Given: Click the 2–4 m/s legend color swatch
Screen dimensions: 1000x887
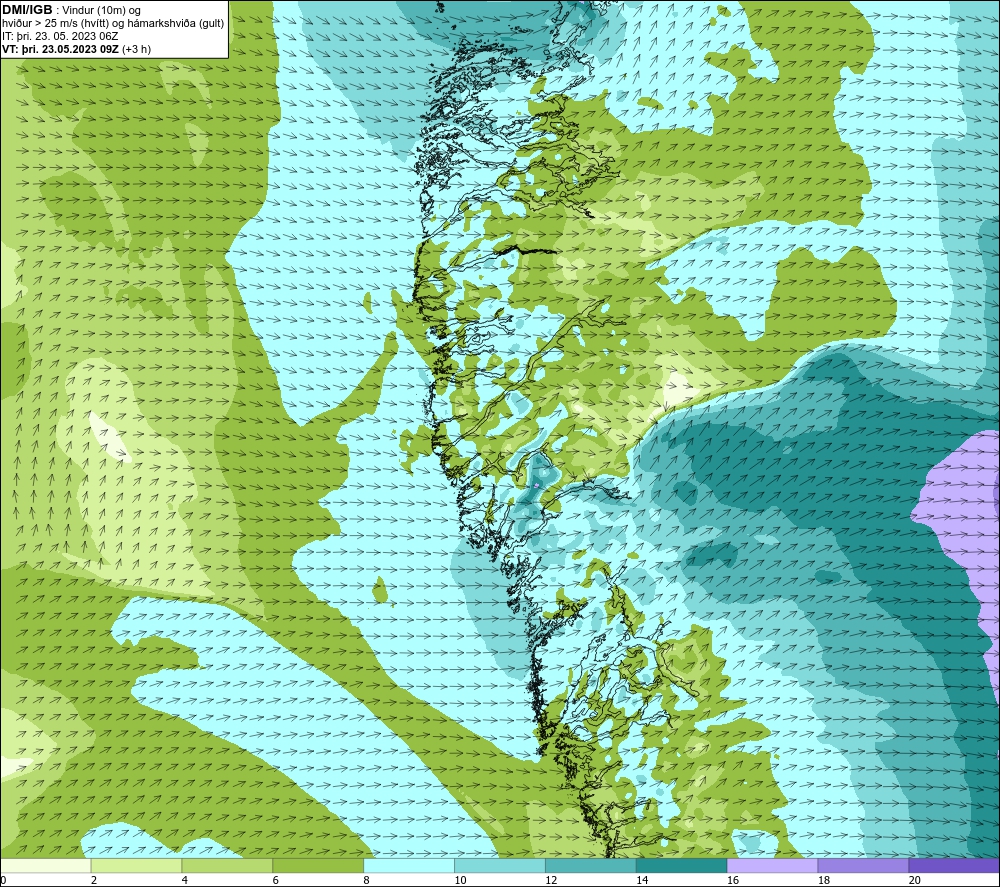Looking at the screenshot, I should (136, 865).
